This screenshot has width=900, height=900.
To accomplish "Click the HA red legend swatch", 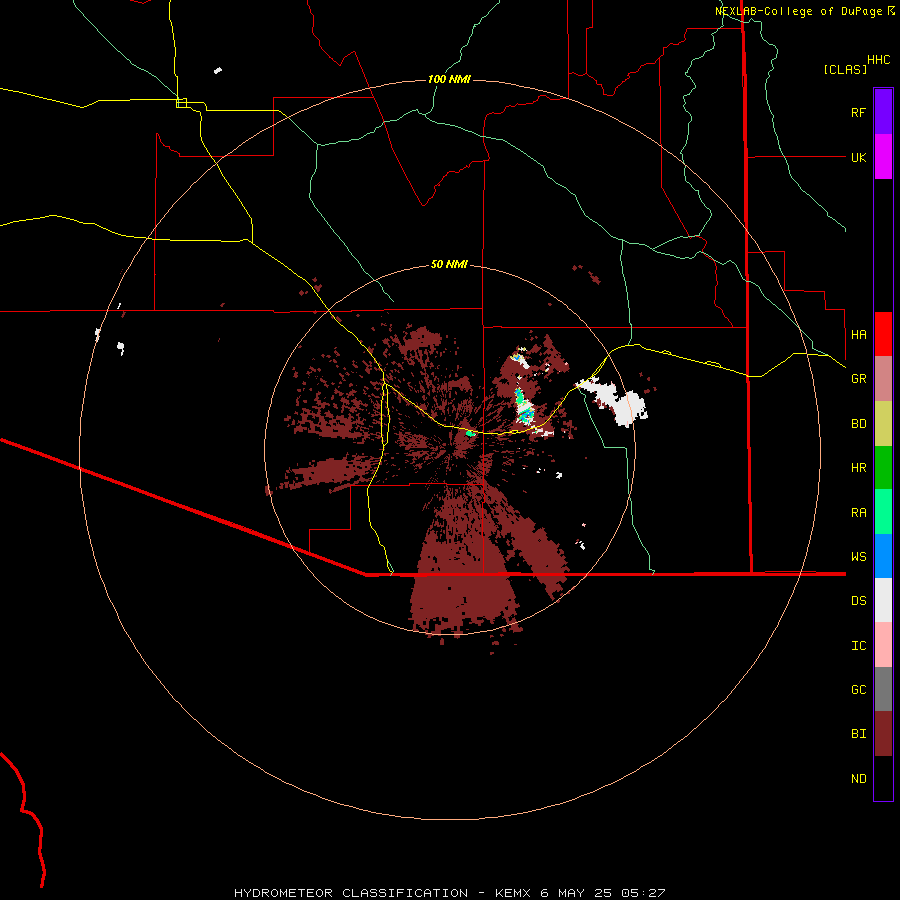I will (x=883, y=334).
